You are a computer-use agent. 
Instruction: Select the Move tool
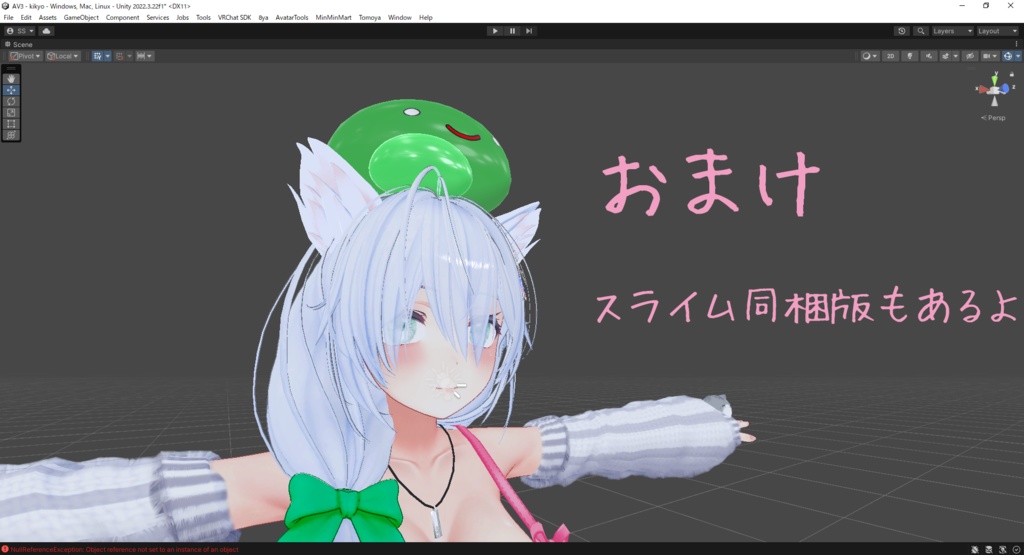11,90
